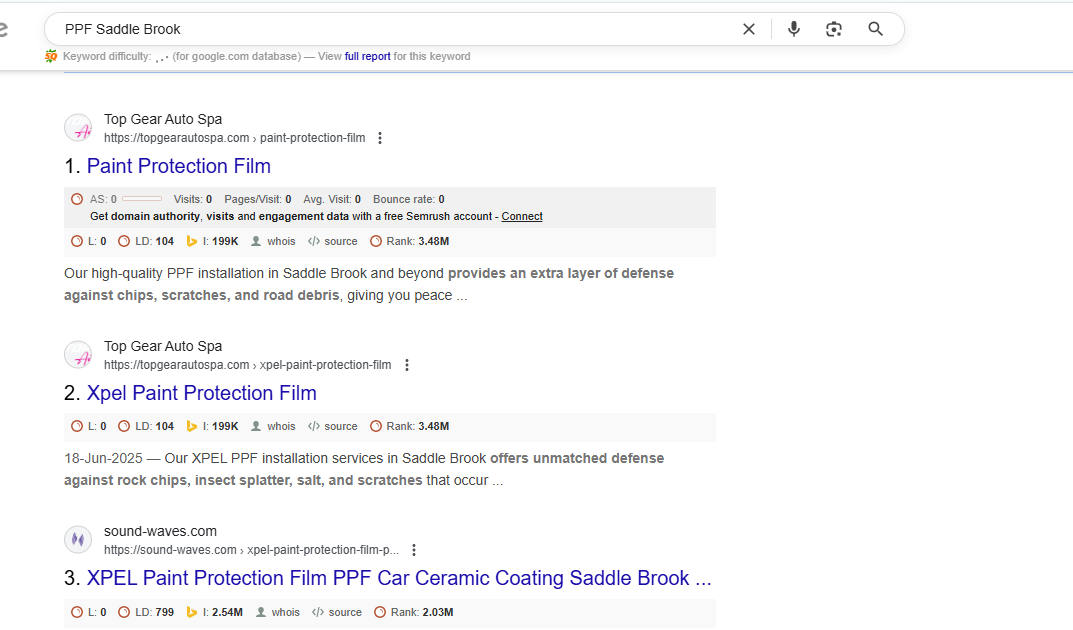
Task: Open the three-dot menu for the sound-waves.com result
Action: [x=414, y=550]
